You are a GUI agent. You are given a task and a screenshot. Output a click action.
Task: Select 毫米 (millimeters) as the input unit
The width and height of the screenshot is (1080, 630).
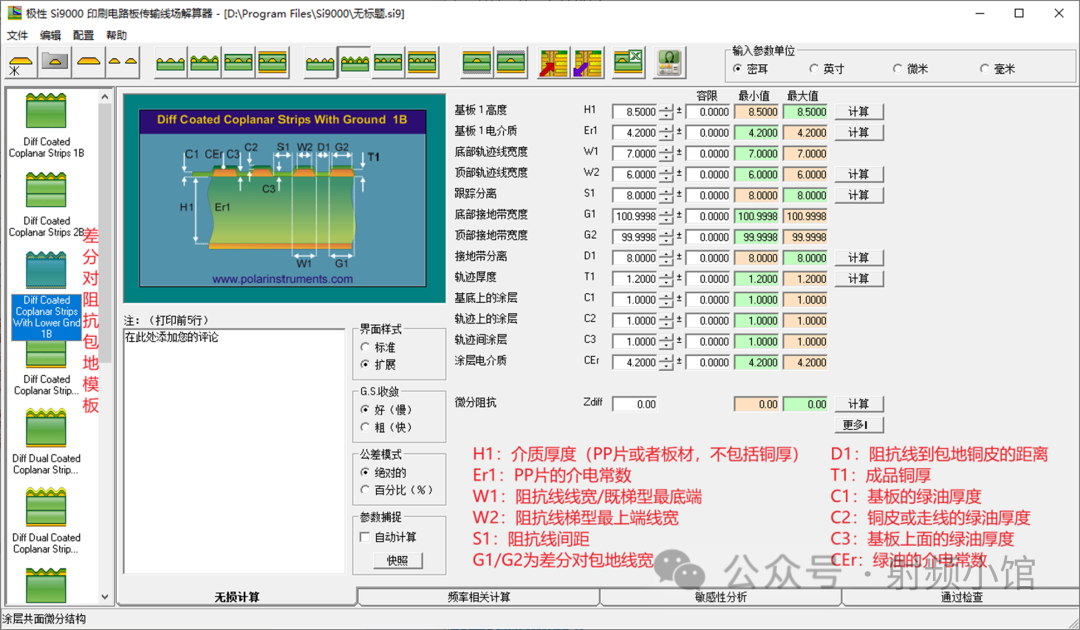(x=984, y=69)
